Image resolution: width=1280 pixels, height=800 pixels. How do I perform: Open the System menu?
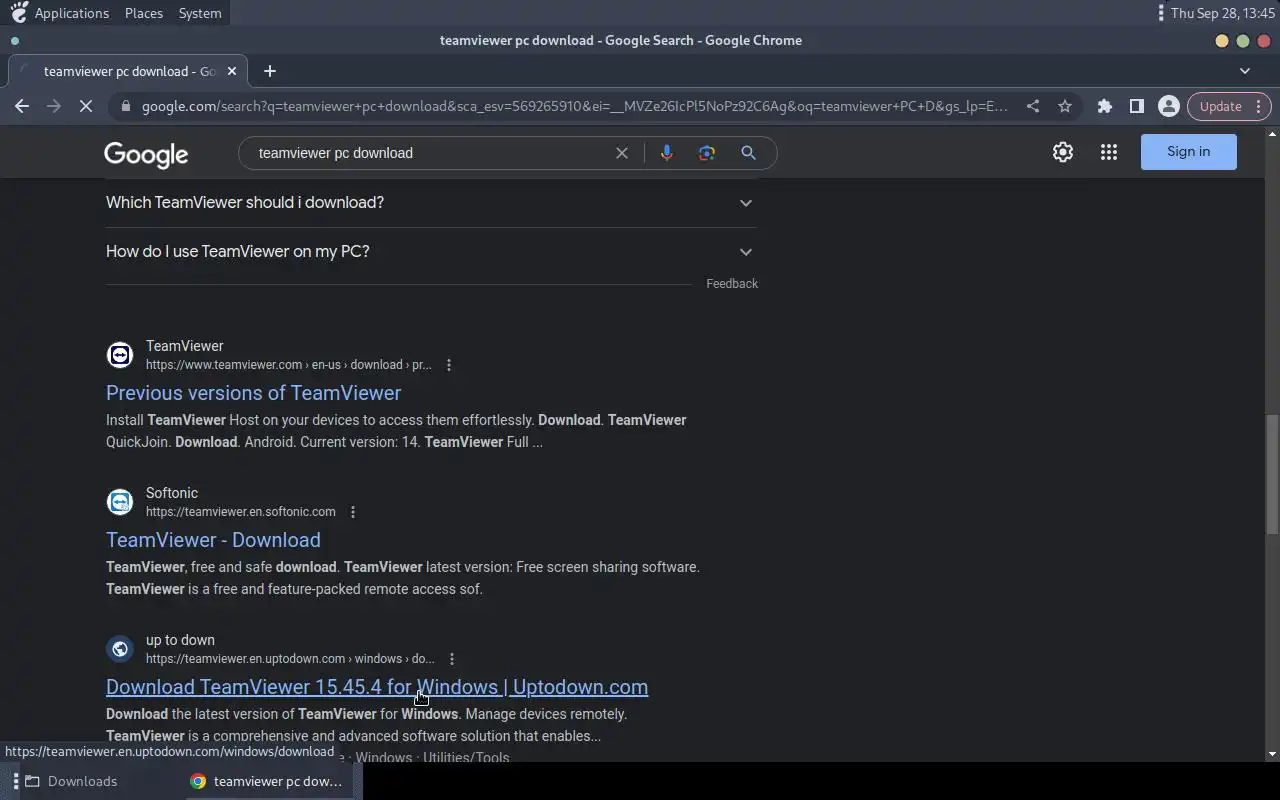point(200,13)
